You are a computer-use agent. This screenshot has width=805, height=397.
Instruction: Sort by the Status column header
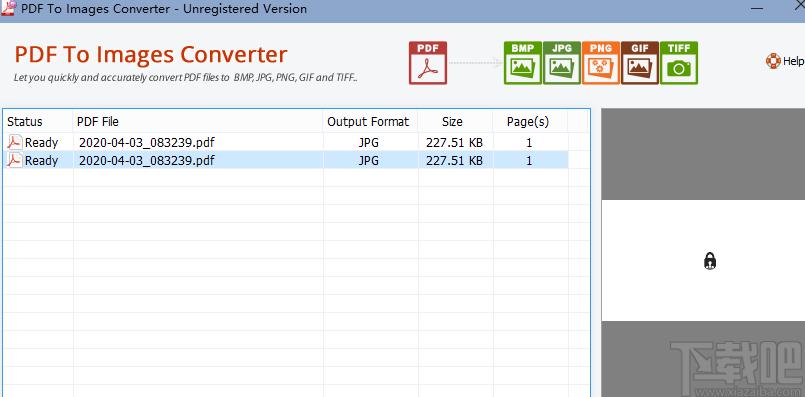25,122
